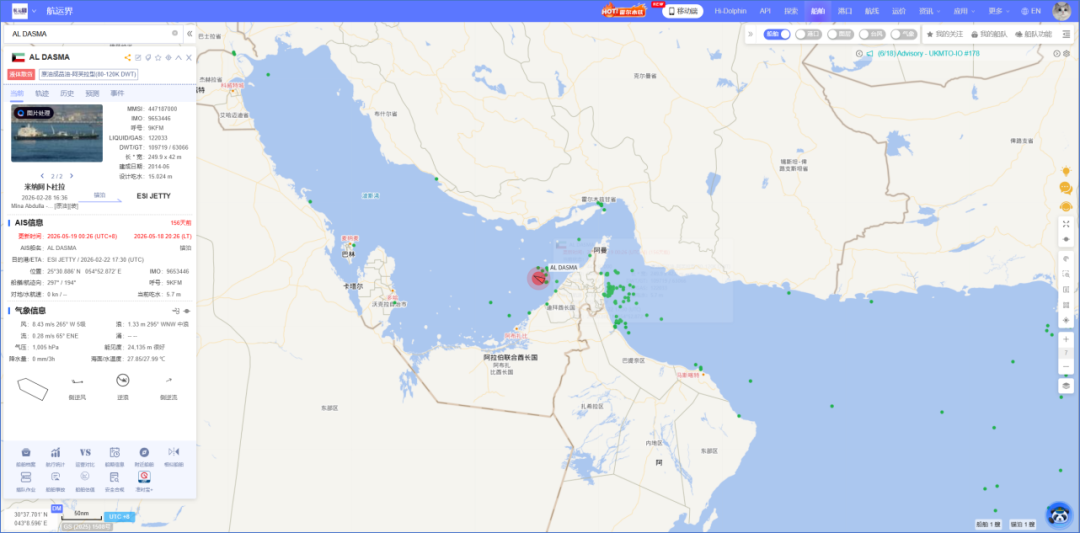The image size is (1080, 533).
Task: Open 我的关注 favorites list
Action: coord(945,34)
